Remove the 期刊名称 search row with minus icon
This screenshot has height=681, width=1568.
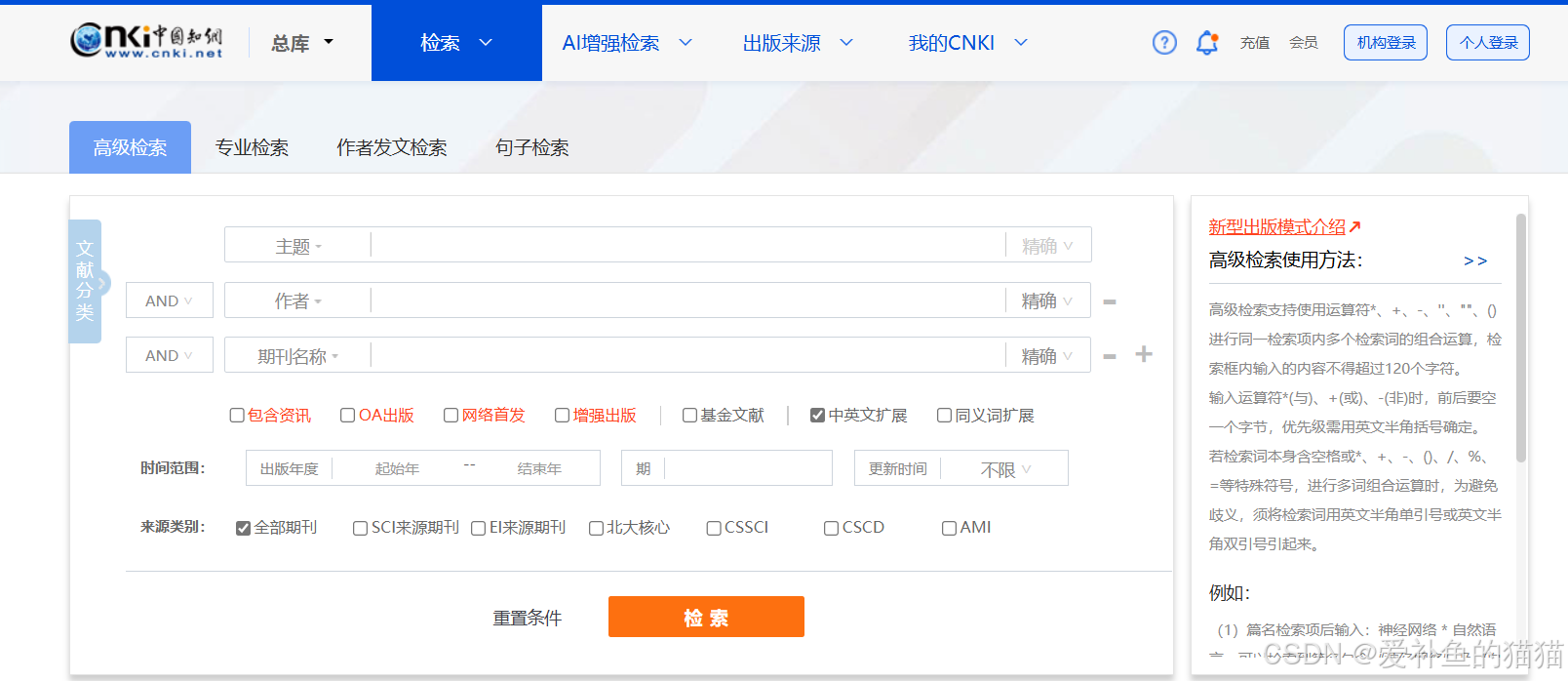1110,356
